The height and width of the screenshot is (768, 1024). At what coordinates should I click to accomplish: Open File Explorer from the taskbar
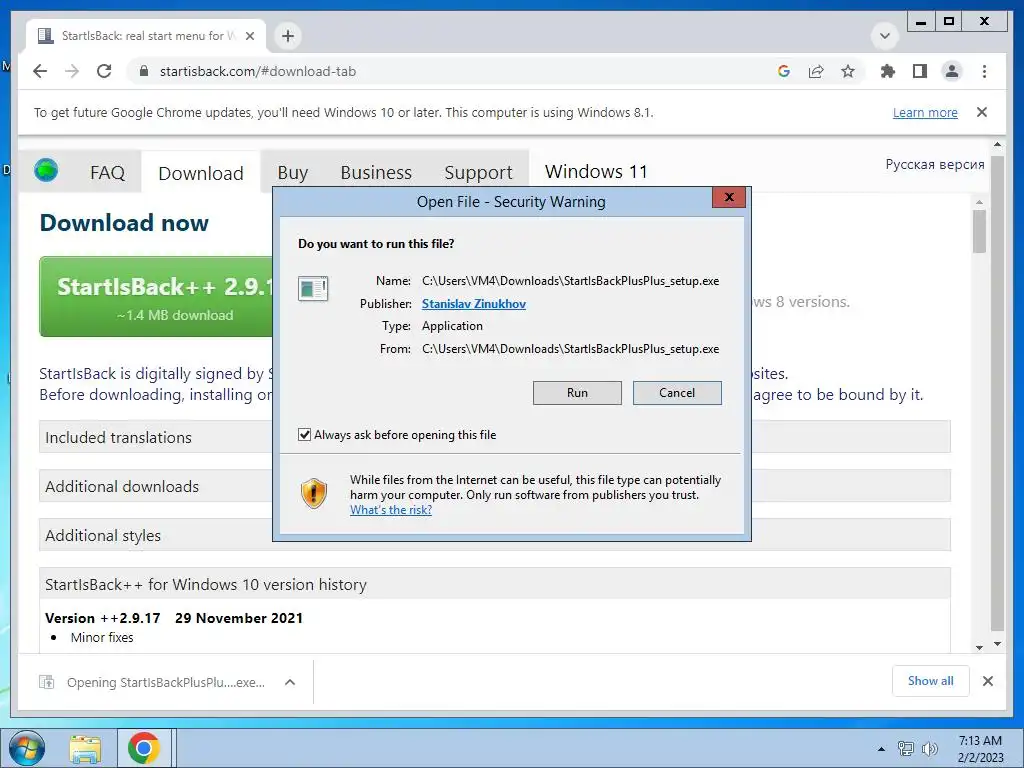pyautogui.click(x=86, y=748)
